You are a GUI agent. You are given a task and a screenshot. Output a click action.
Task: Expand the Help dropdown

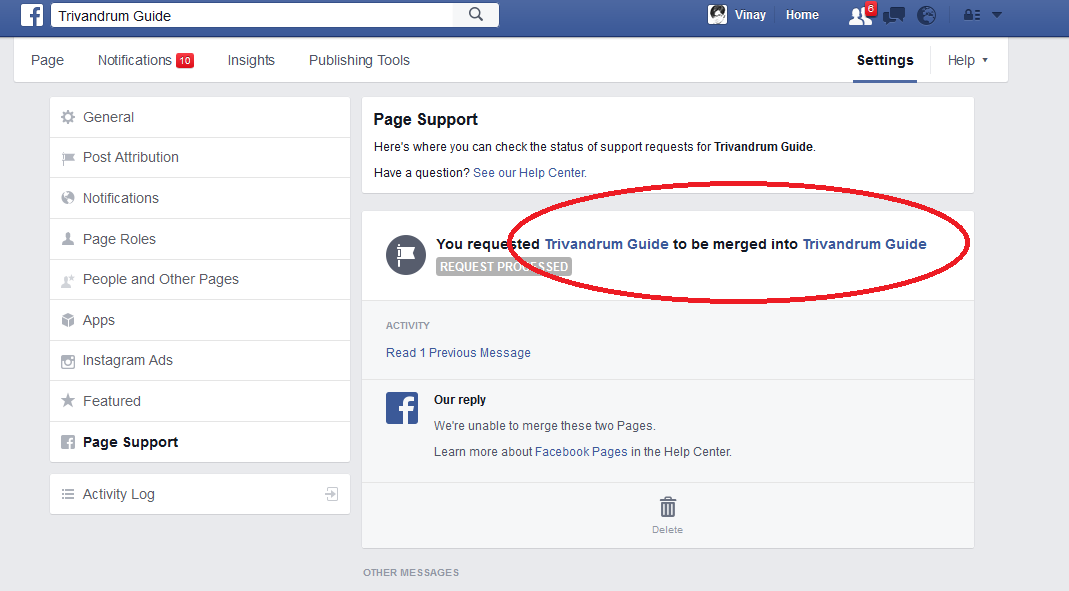pyautogui.click(x=967, y=60)
